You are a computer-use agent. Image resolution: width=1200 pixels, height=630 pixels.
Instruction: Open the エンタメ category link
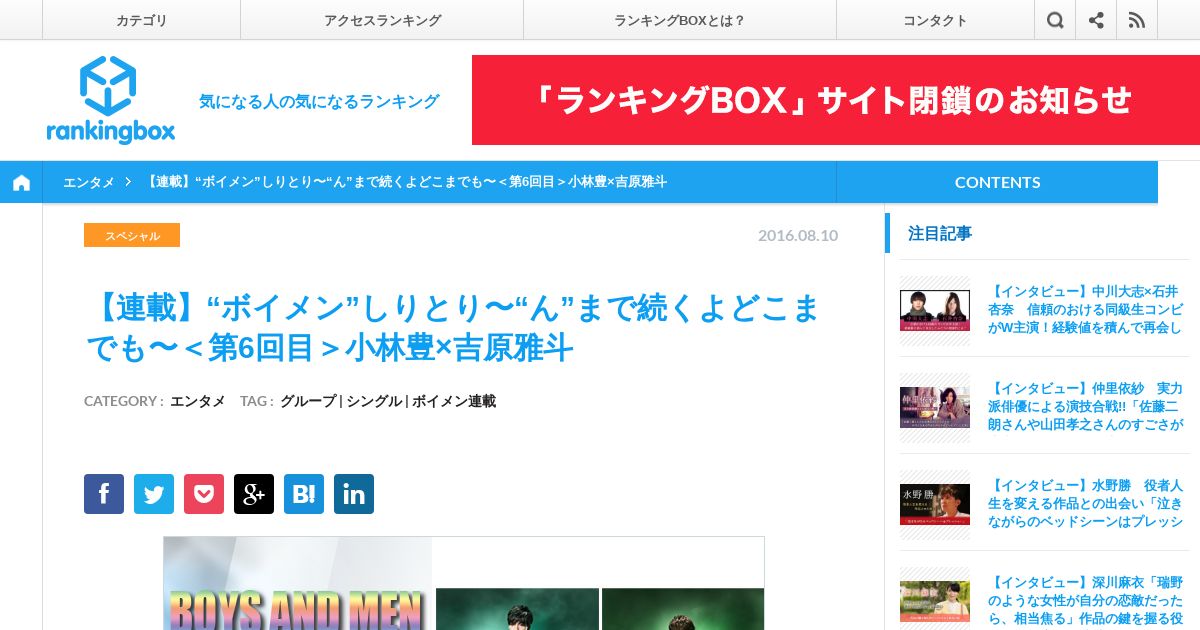click(x=197, y=401)
